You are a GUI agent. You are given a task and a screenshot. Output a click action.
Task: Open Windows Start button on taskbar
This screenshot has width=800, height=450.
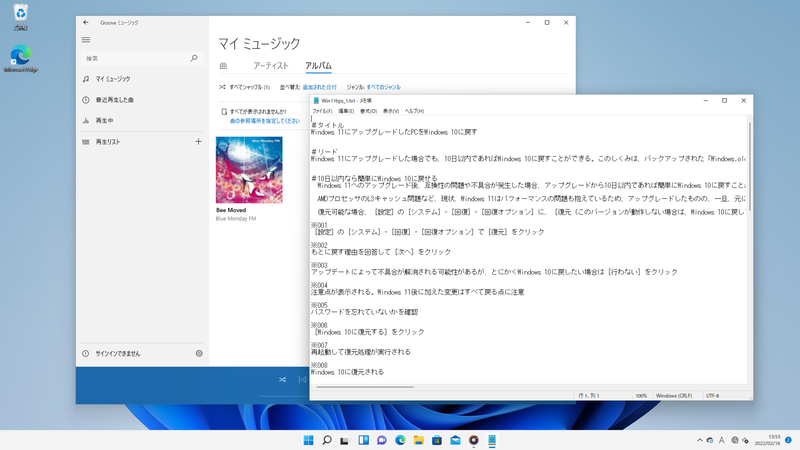click(x=309, y=440)
